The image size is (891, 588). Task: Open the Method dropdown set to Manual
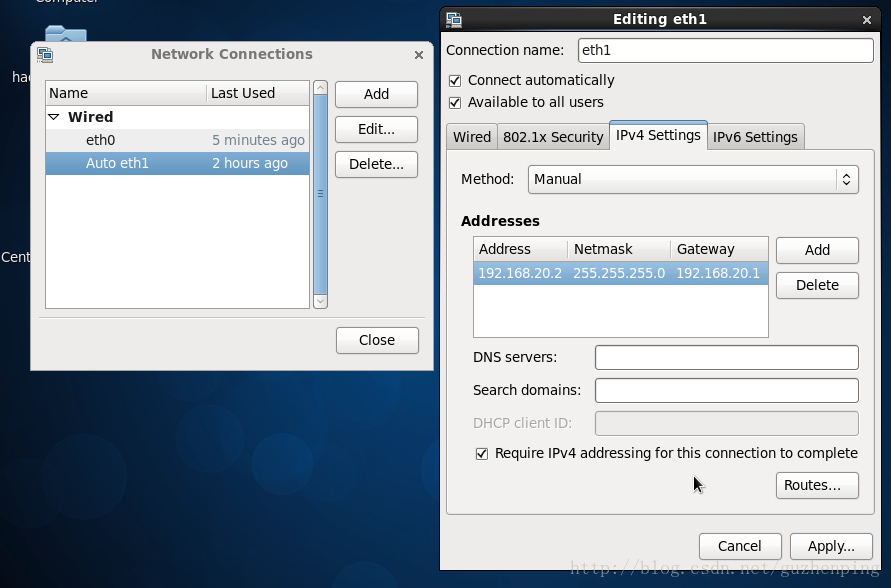click(693, 180)
